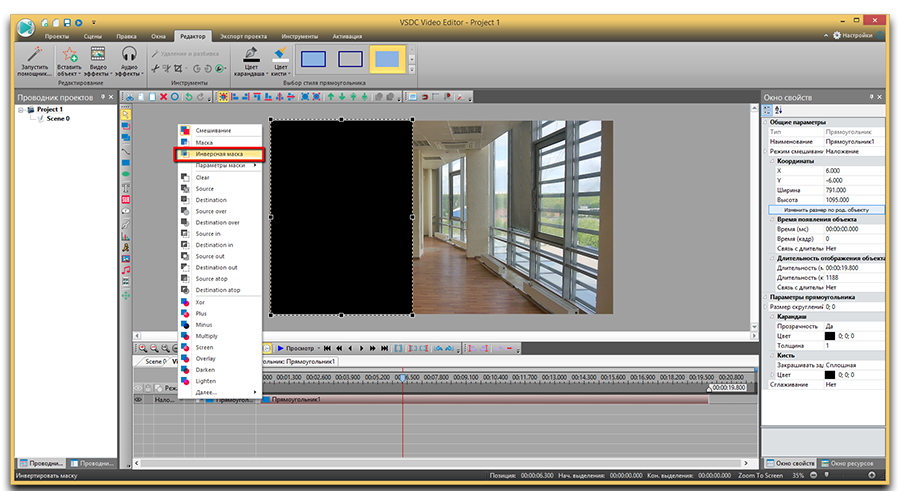
Task: Select the Source over blend mode
Action: click(x=220, y=211)
